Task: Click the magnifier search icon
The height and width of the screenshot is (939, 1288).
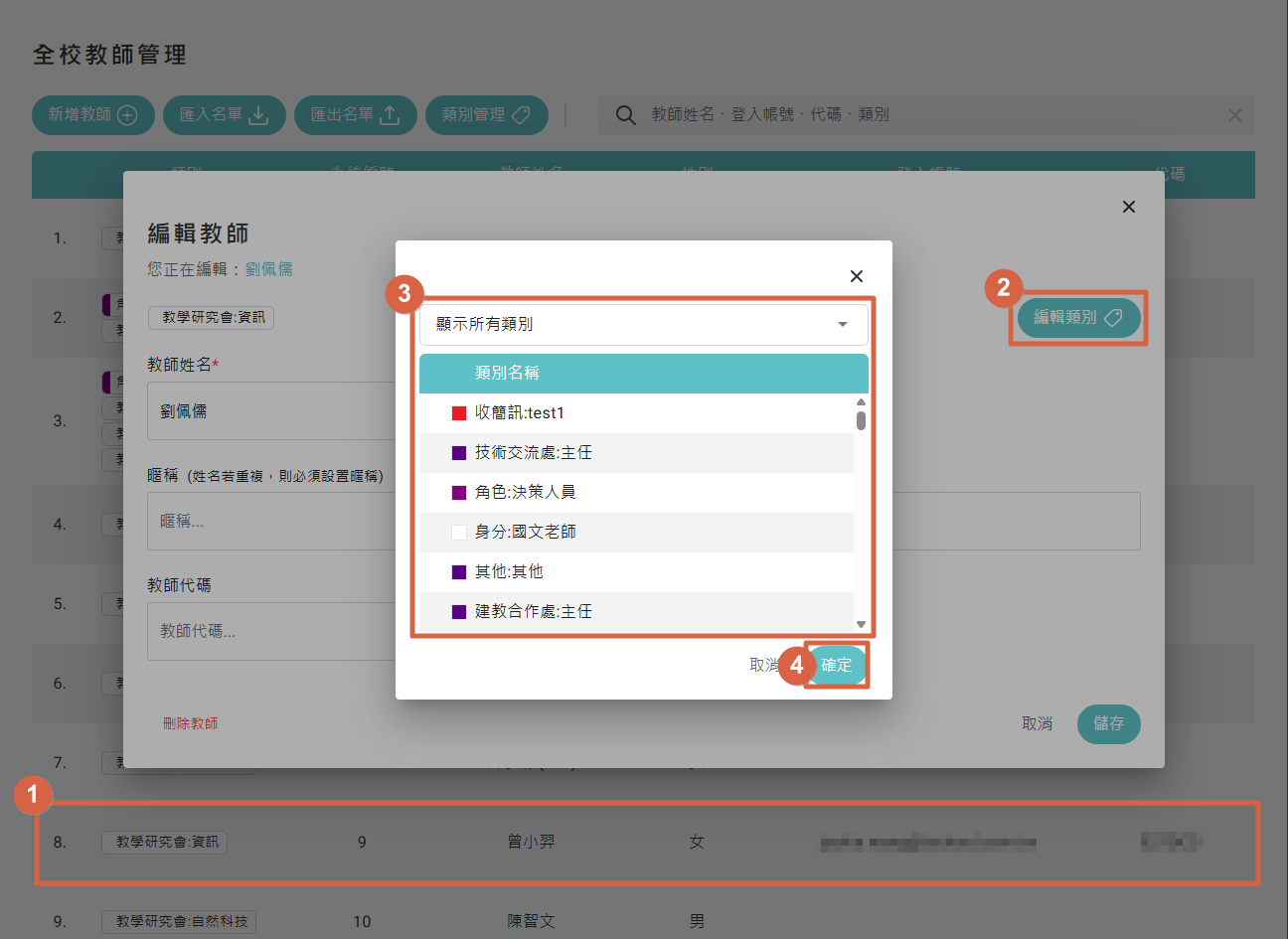Action: click(625, 115)
